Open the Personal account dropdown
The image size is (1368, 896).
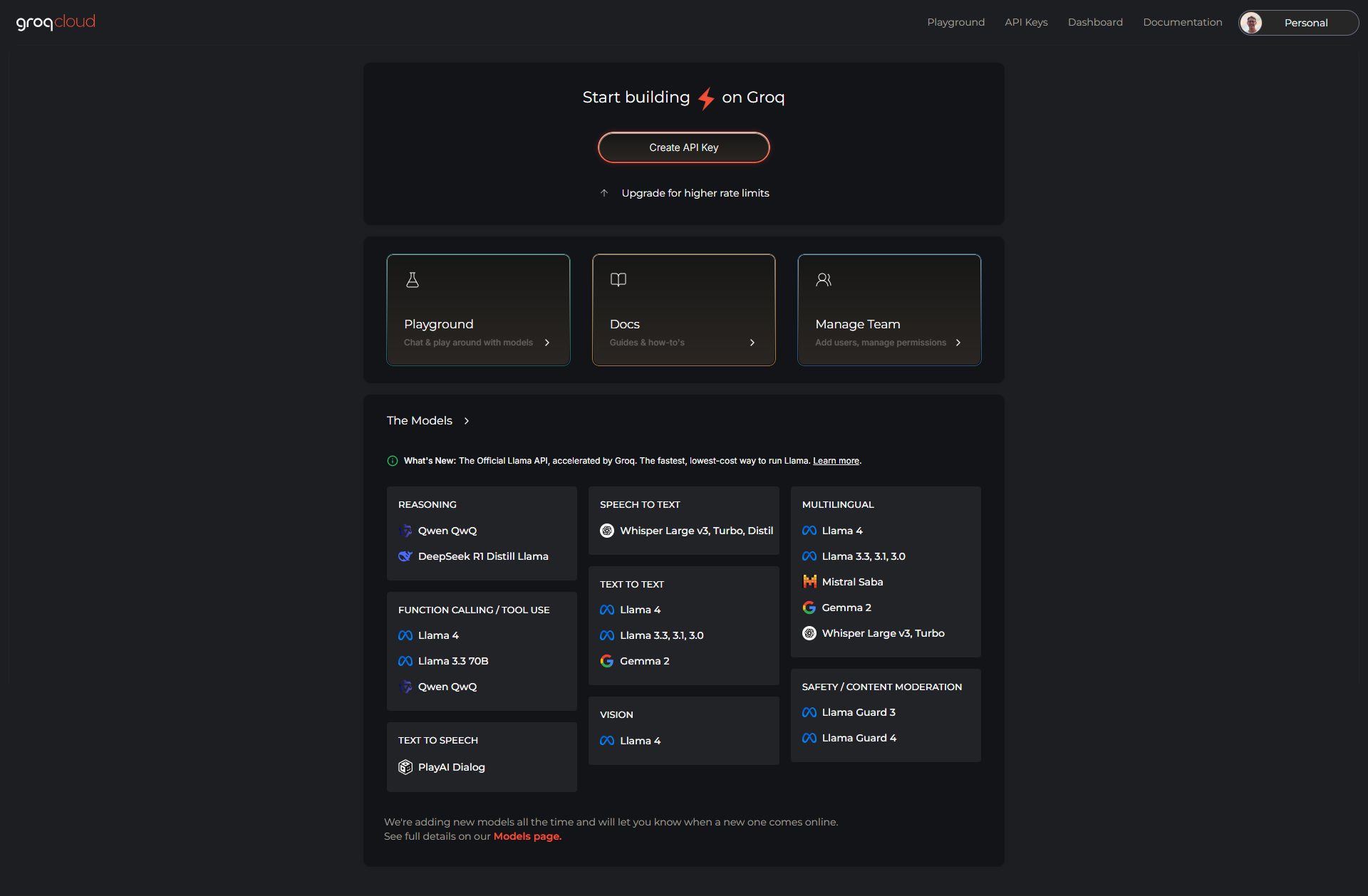click(x=1298, y=23)
